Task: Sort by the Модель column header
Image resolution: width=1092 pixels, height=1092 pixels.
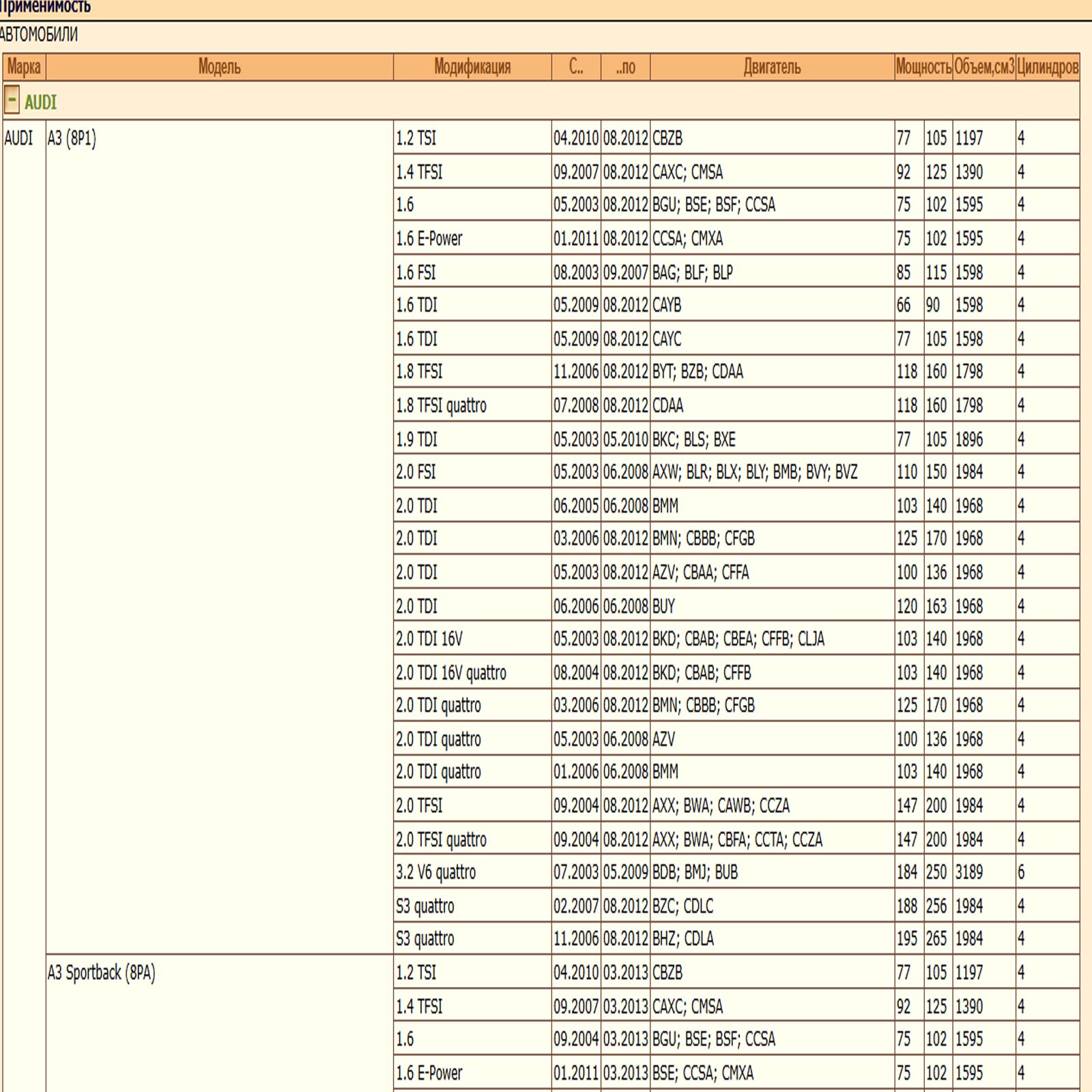Action: click(219, 67)
